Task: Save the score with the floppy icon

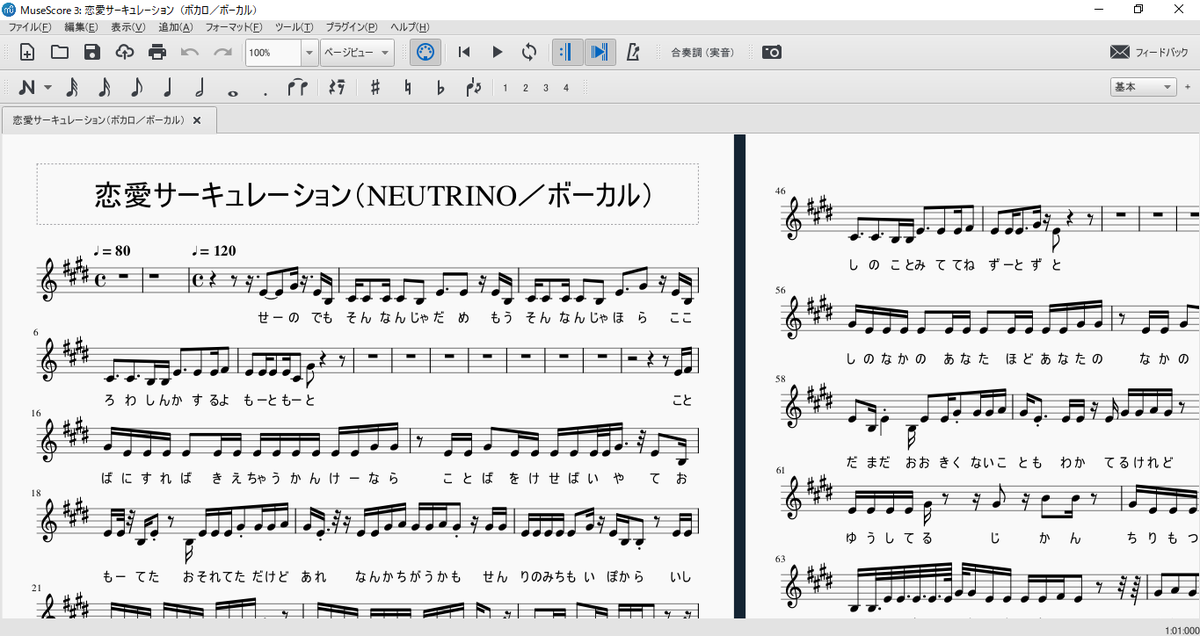Action: coord(92,52)
